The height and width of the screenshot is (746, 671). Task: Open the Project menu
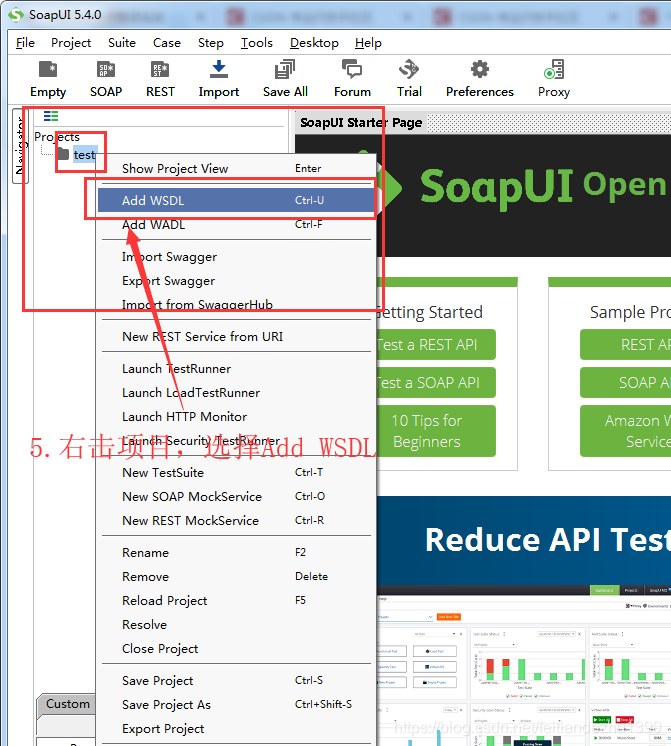click(x=71, y=43)
